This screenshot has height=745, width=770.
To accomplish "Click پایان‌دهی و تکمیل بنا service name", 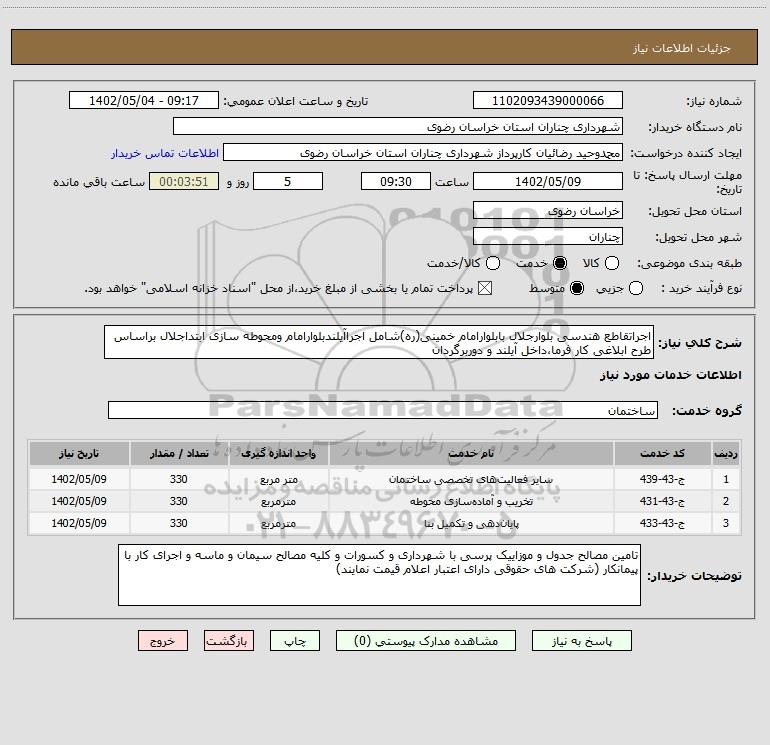I will tap(471, 524).
